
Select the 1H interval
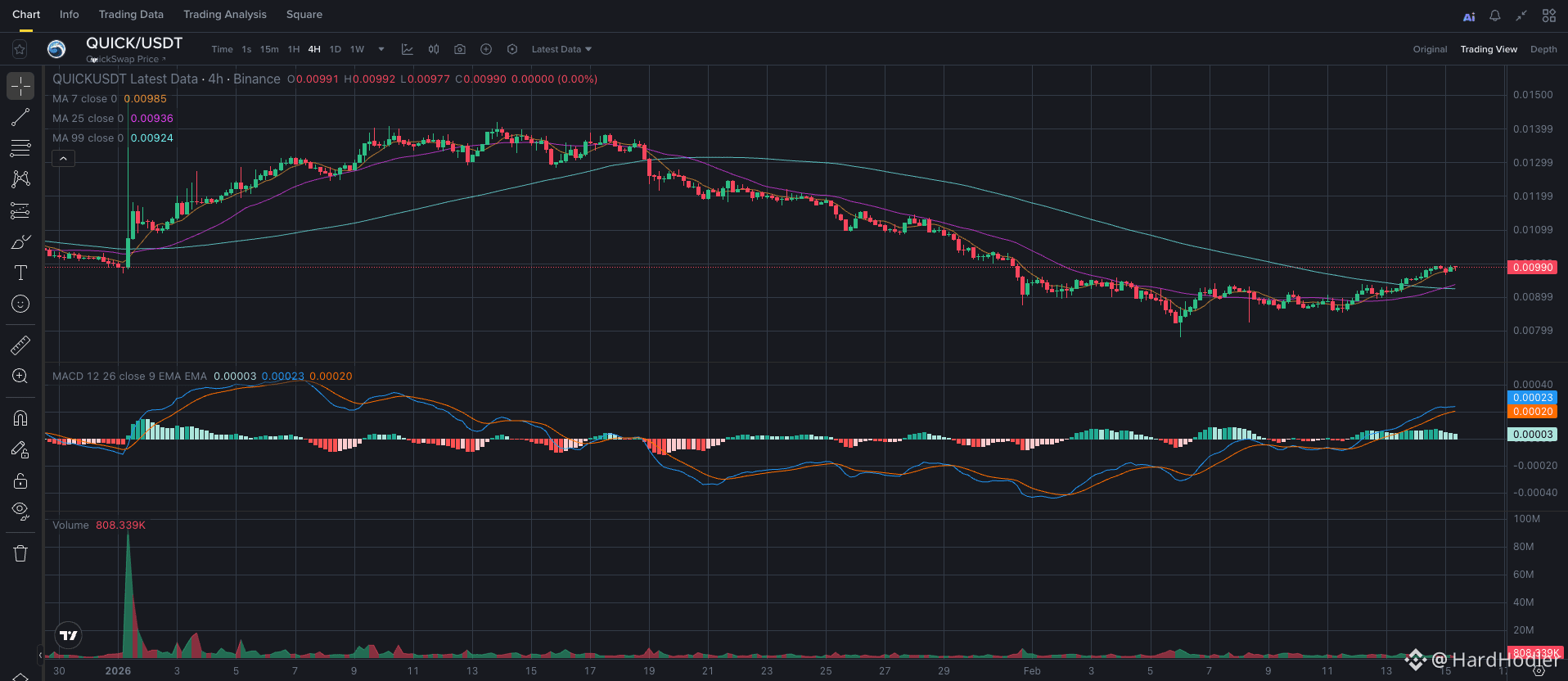(x=294, y=49)
